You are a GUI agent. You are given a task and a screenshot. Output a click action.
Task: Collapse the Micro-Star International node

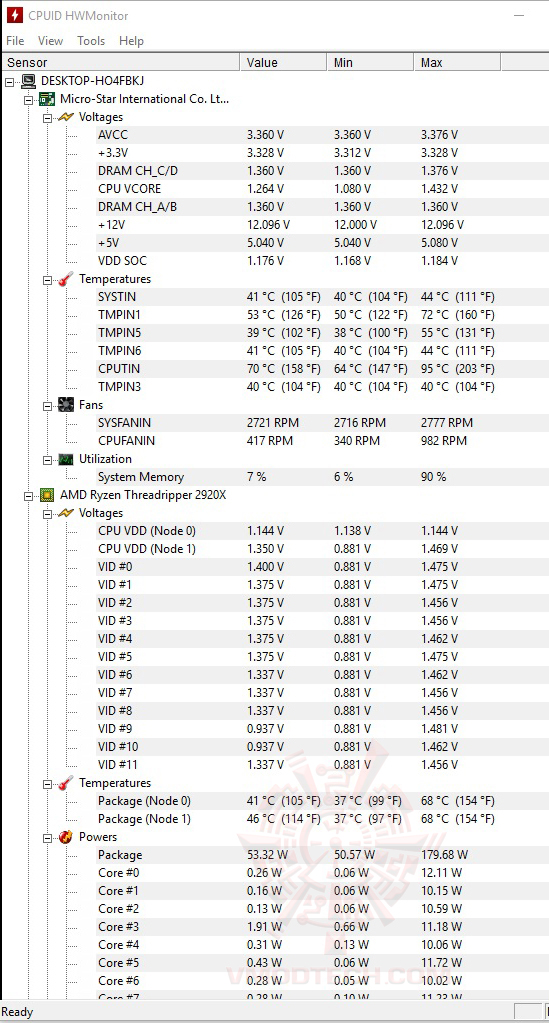click(x=29, y=100)
